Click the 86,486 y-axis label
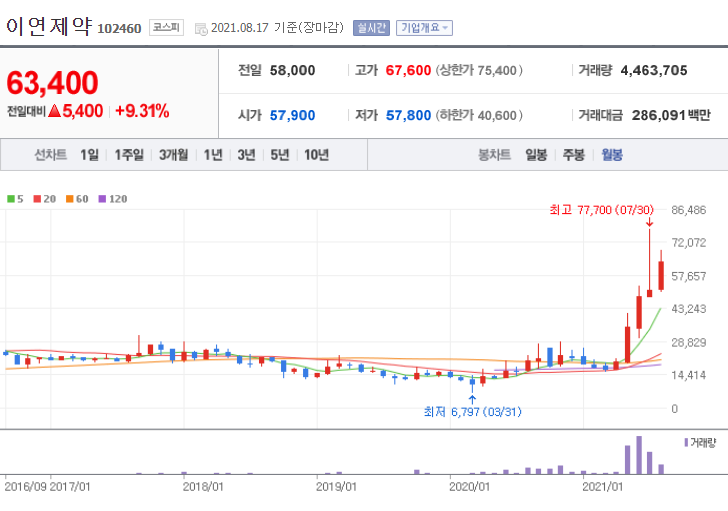This screenshot has width=728, height=511. (689, 210)
